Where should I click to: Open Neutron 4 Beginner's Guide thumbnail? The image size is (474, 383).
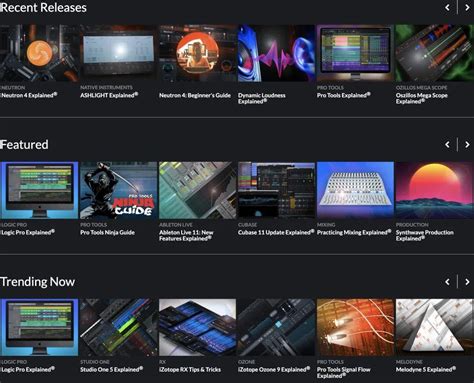197,53
